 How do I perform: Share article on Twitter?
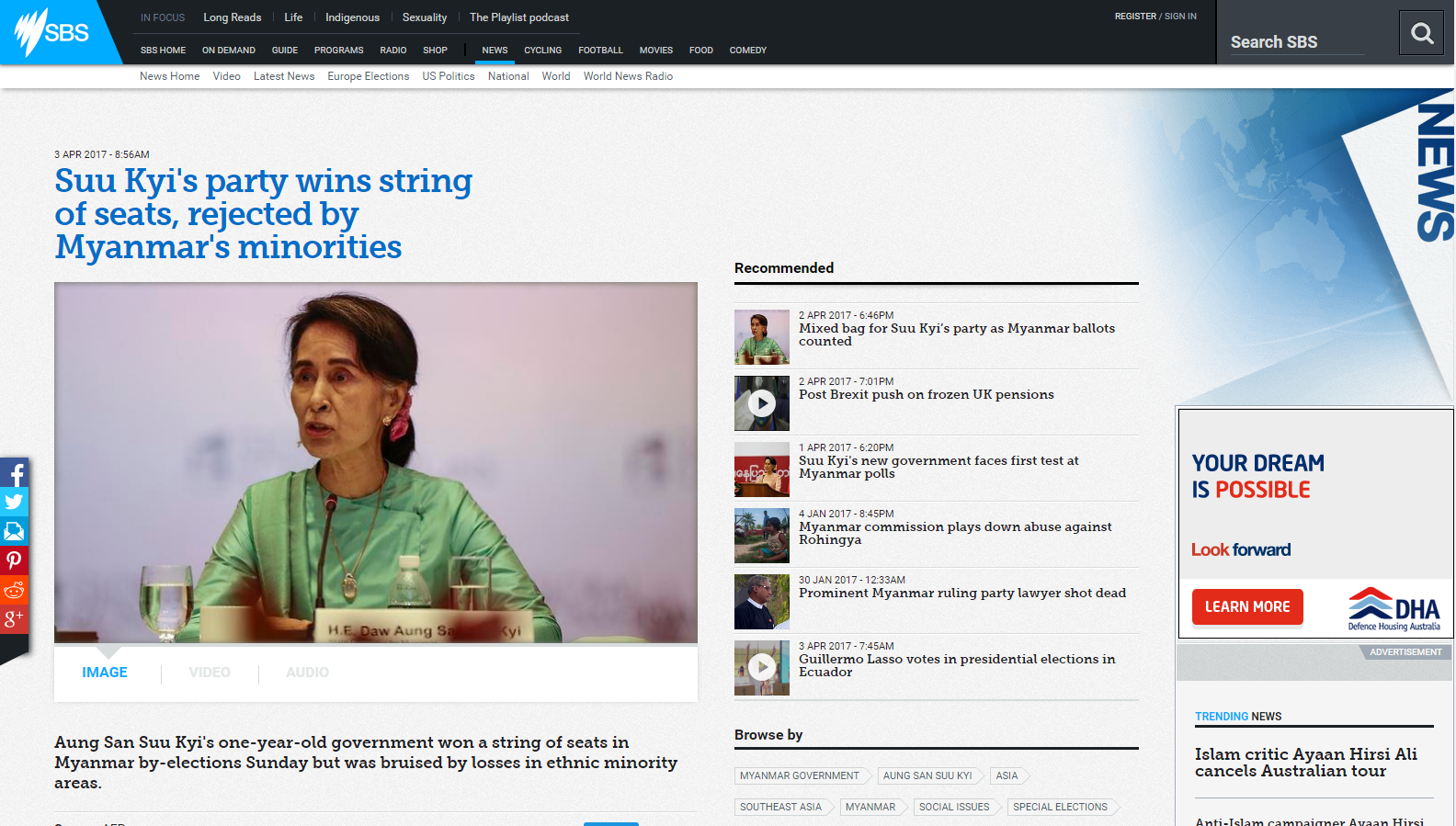coord(14,502)
